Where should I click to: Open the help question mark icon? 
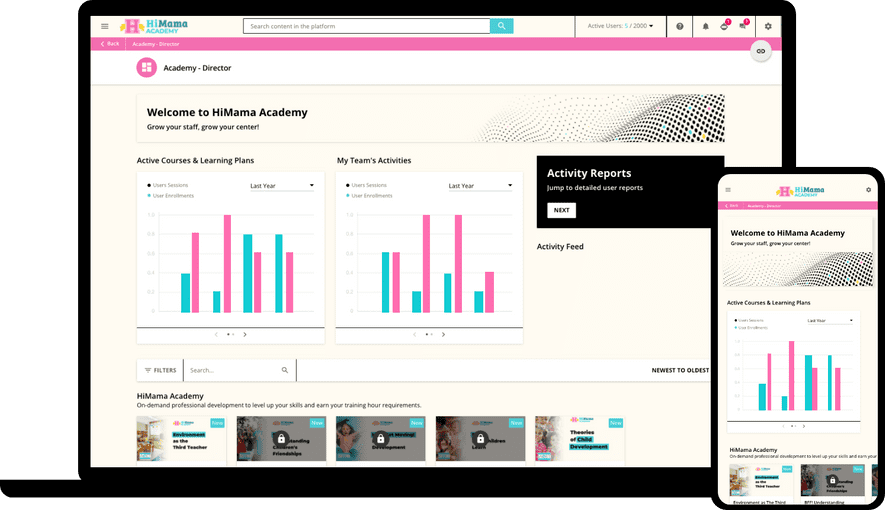click(680, 26)
